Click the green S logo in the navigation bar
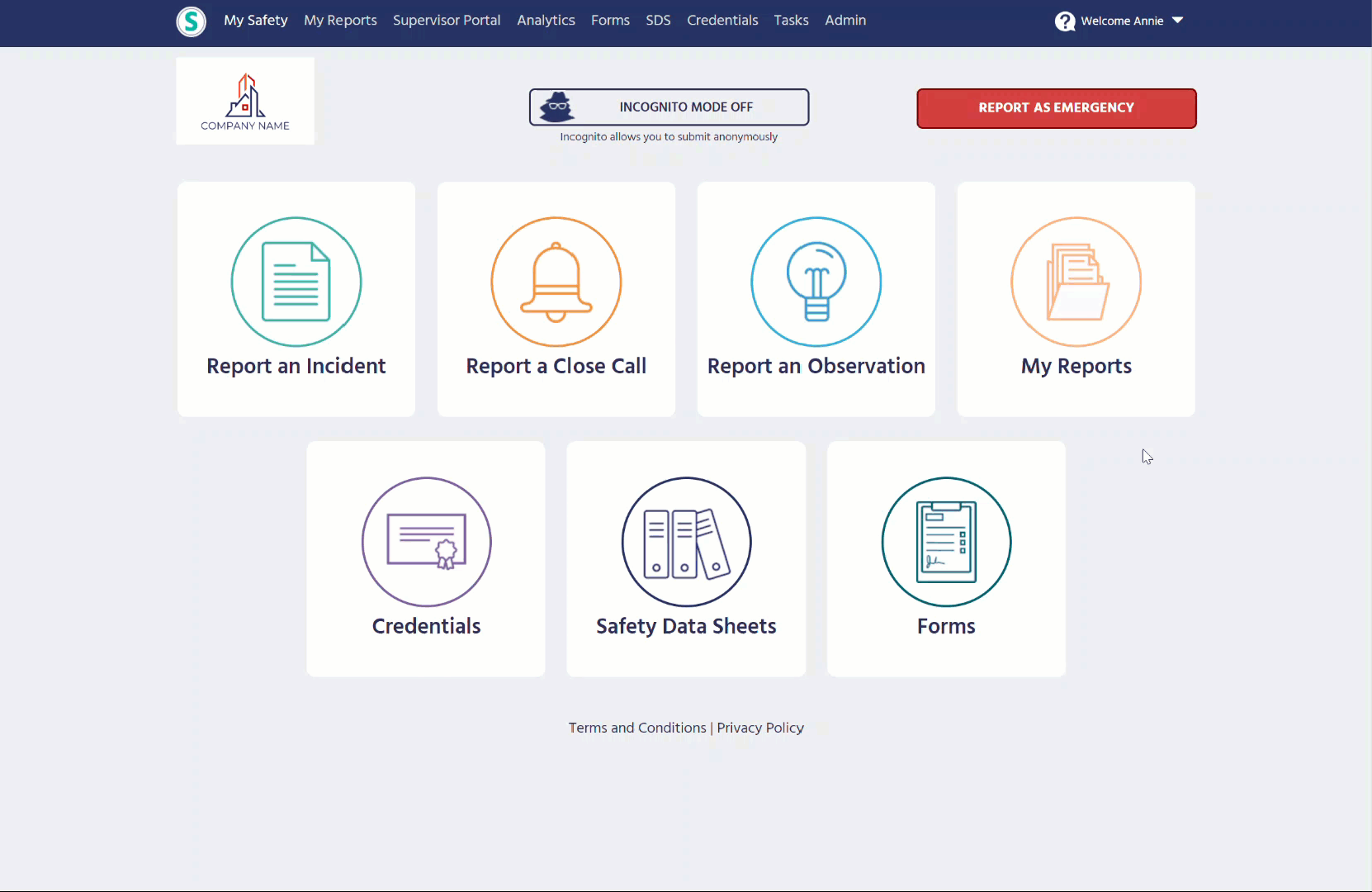 click(191, 21)
